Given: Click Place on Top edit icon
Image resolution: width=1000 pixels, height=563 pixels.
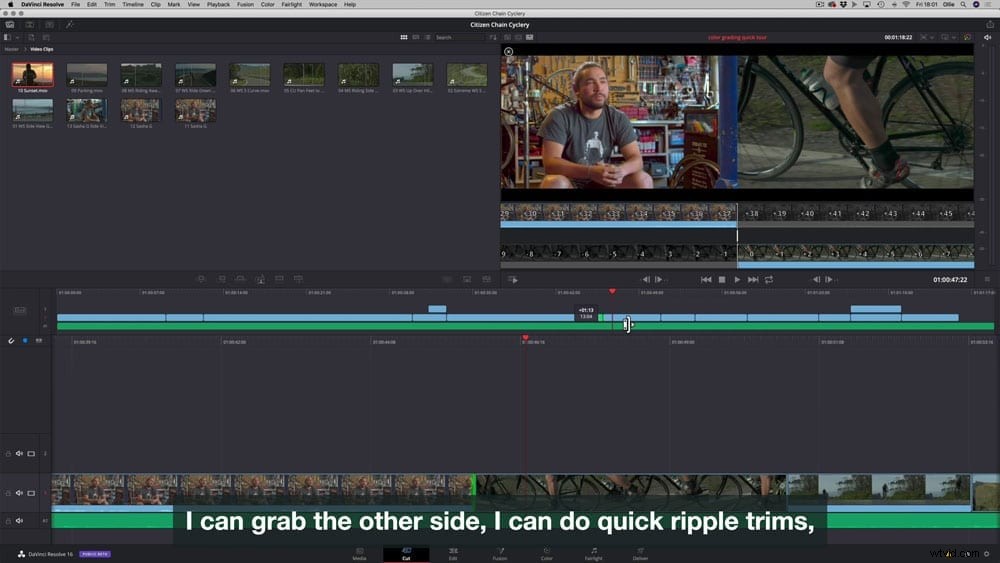Looking at the screenshot, I should click(x=279, y=279).
